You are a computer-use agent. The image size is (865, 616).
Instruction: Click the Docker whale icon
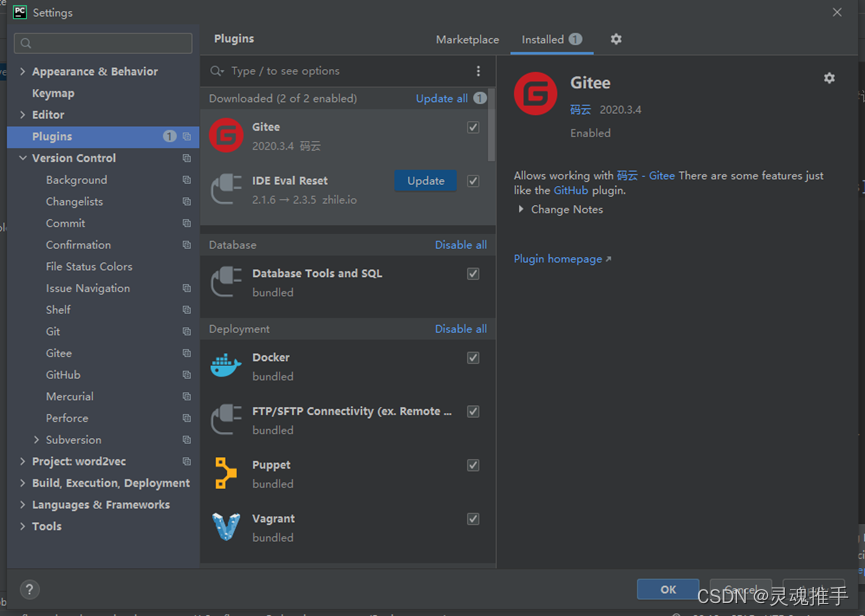226,366
